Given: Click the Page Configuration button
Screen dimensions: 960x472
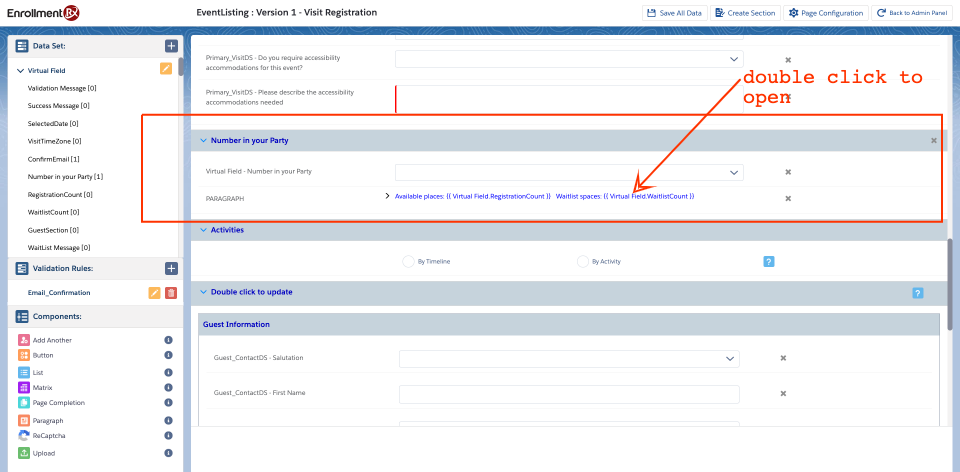Looking at the screenshot, I should [x=826, y=13].
